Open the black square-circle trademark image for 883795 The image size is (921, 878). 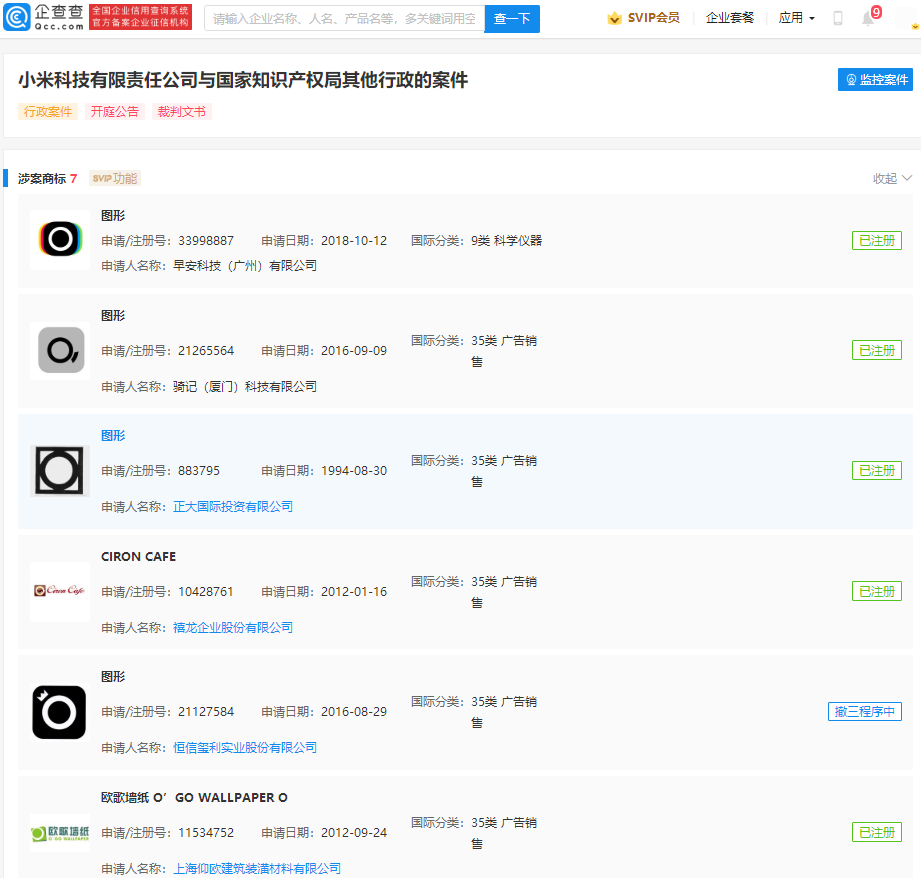pyautogui.click(x=59, y=471)
